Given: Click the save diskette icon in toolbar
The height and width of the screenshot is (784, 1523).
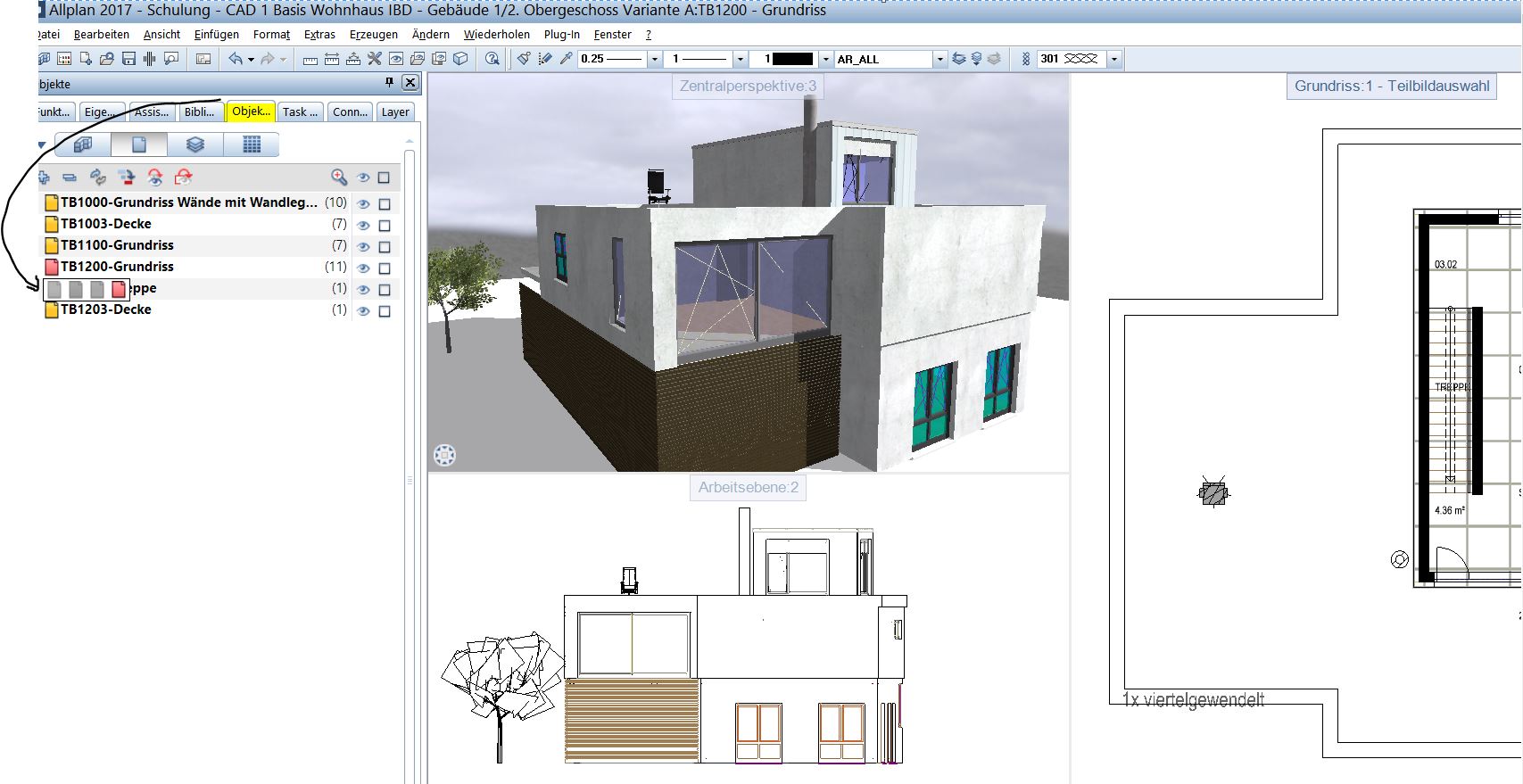Looking at the screenshot, I should point(128,59).
